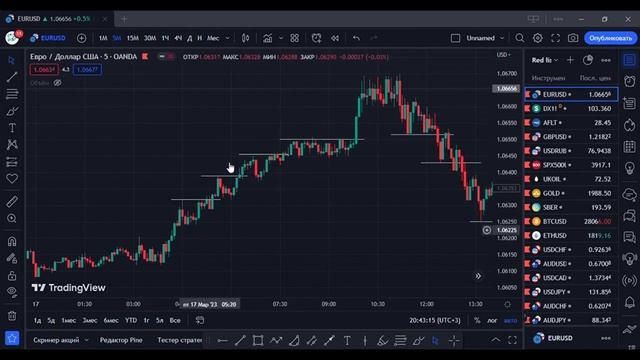The width and height of the screenshot is (640, 360).
Task: Toggle magnet mode in left toolbar
Action: tap(12, 241)
